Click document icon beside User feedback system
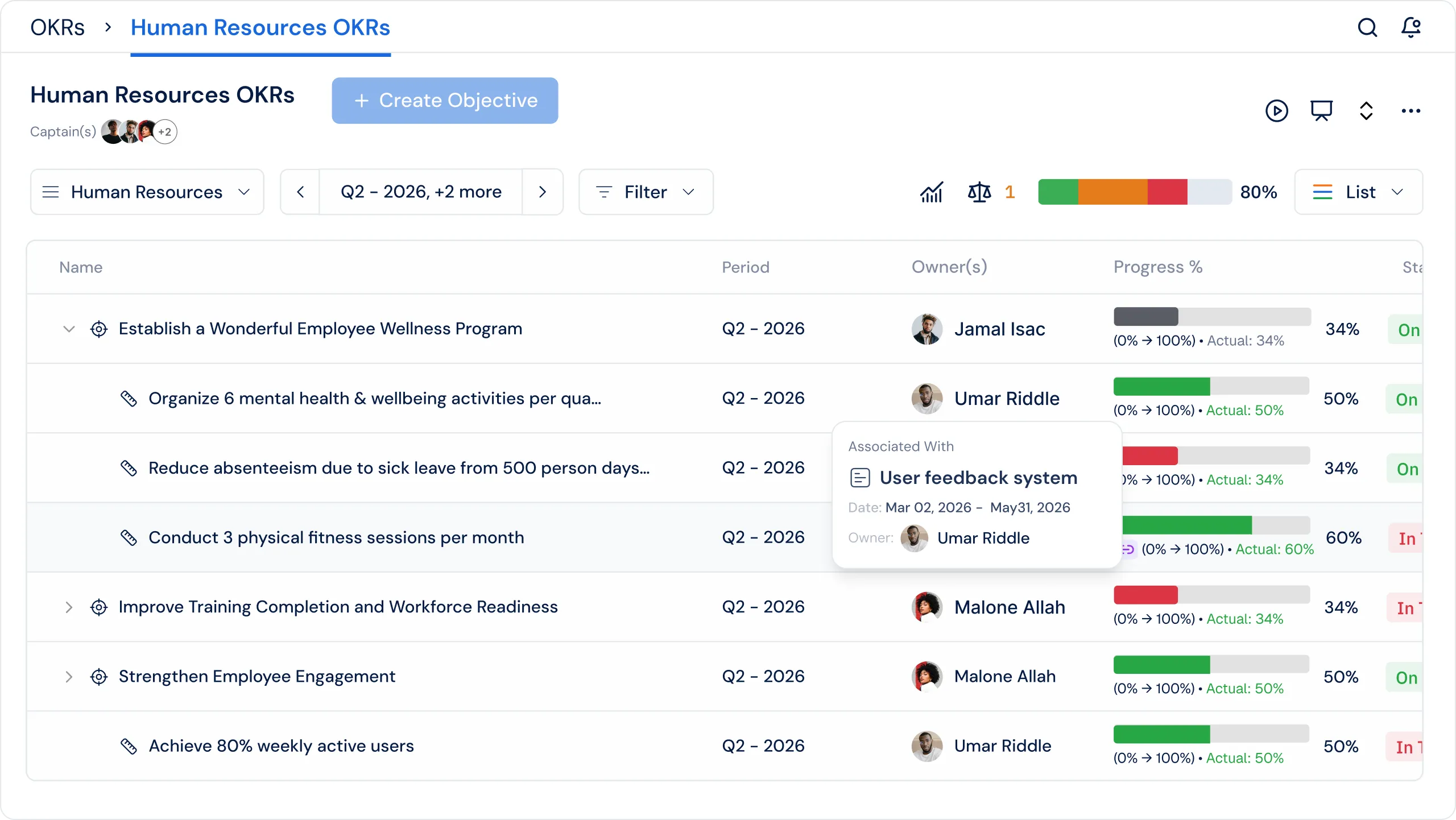The height and width of the screenshot is (820, 1456). [860, 478]
